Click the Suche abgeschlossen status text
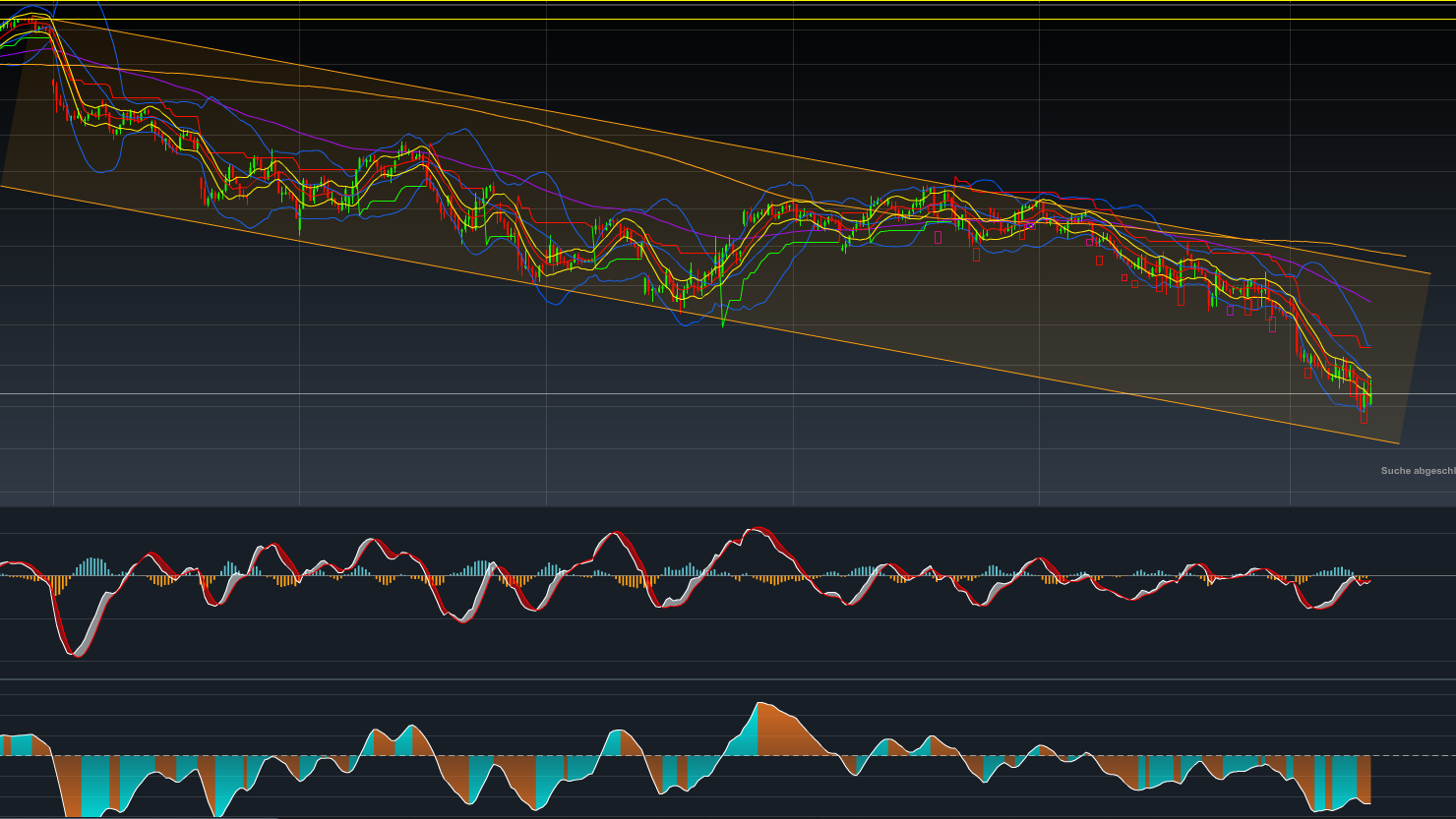 pyautogui.click(x=1415, y=471)
